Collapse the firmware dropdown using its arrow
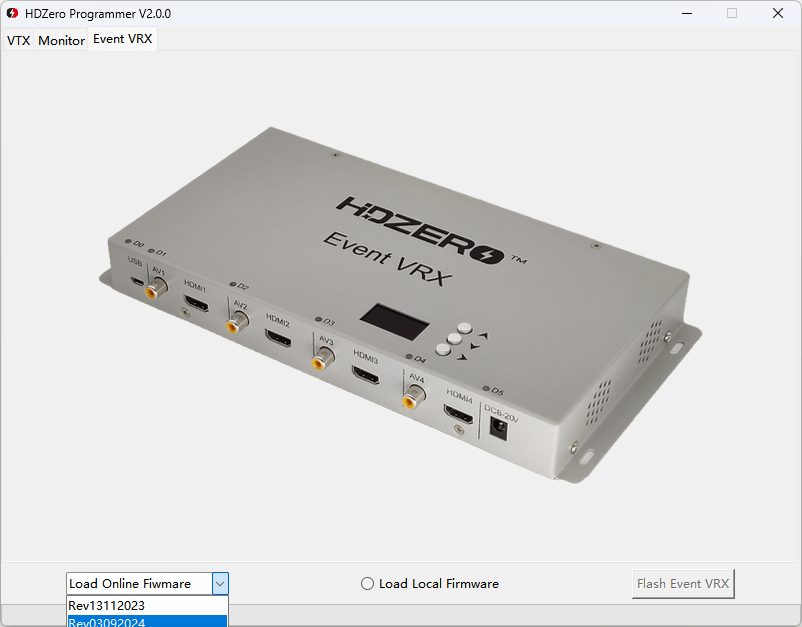 (220, 584)
